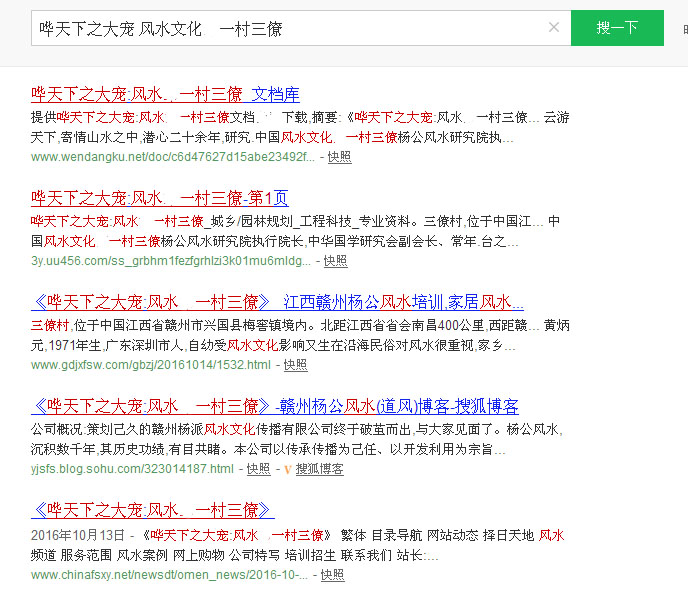Click the 3y.uu456.com green URL

(x=170, y=261)
